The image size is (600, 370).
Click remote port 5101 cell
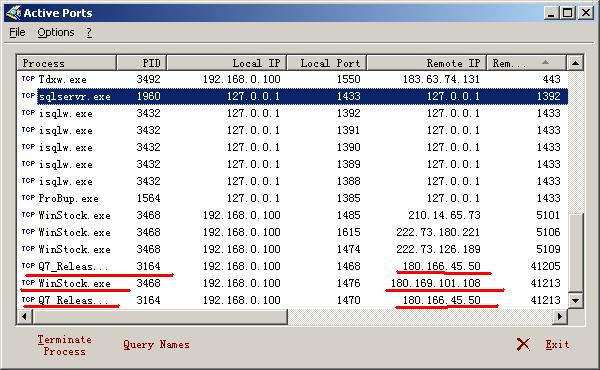click(x=548, y=215)
